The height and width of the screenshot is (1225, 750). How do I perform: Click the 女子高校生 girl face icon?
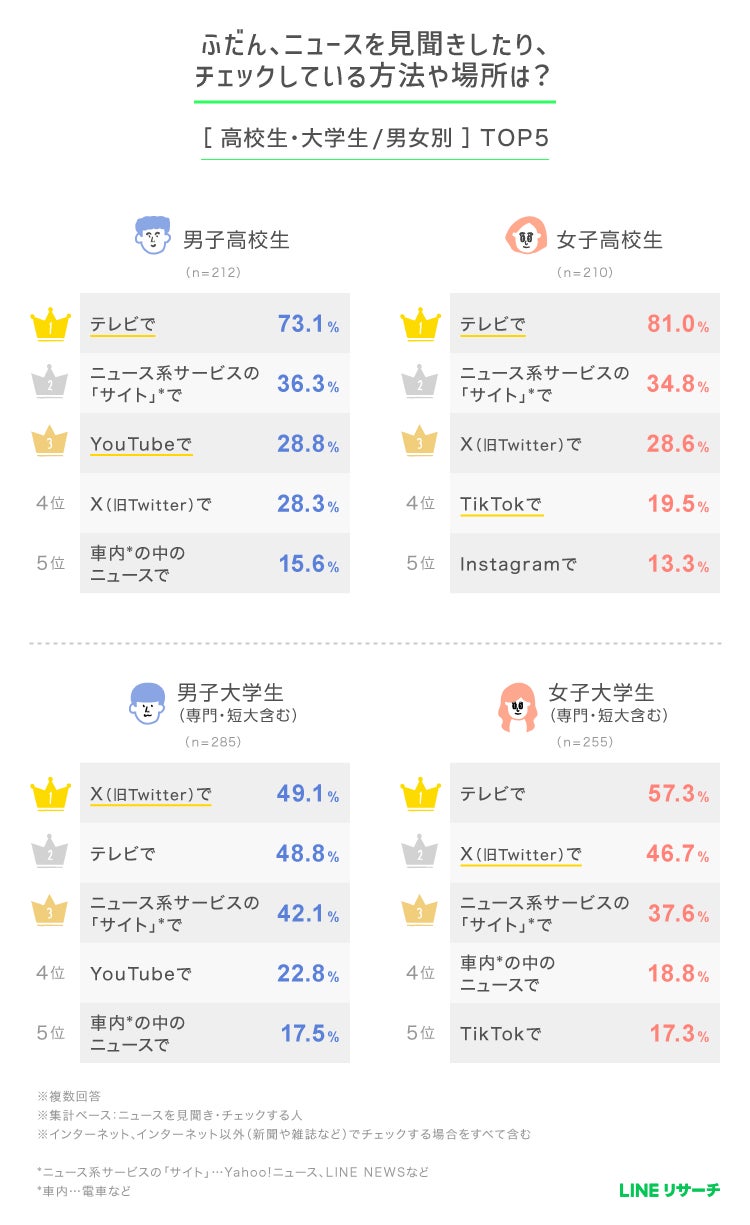tap(525, 236)
